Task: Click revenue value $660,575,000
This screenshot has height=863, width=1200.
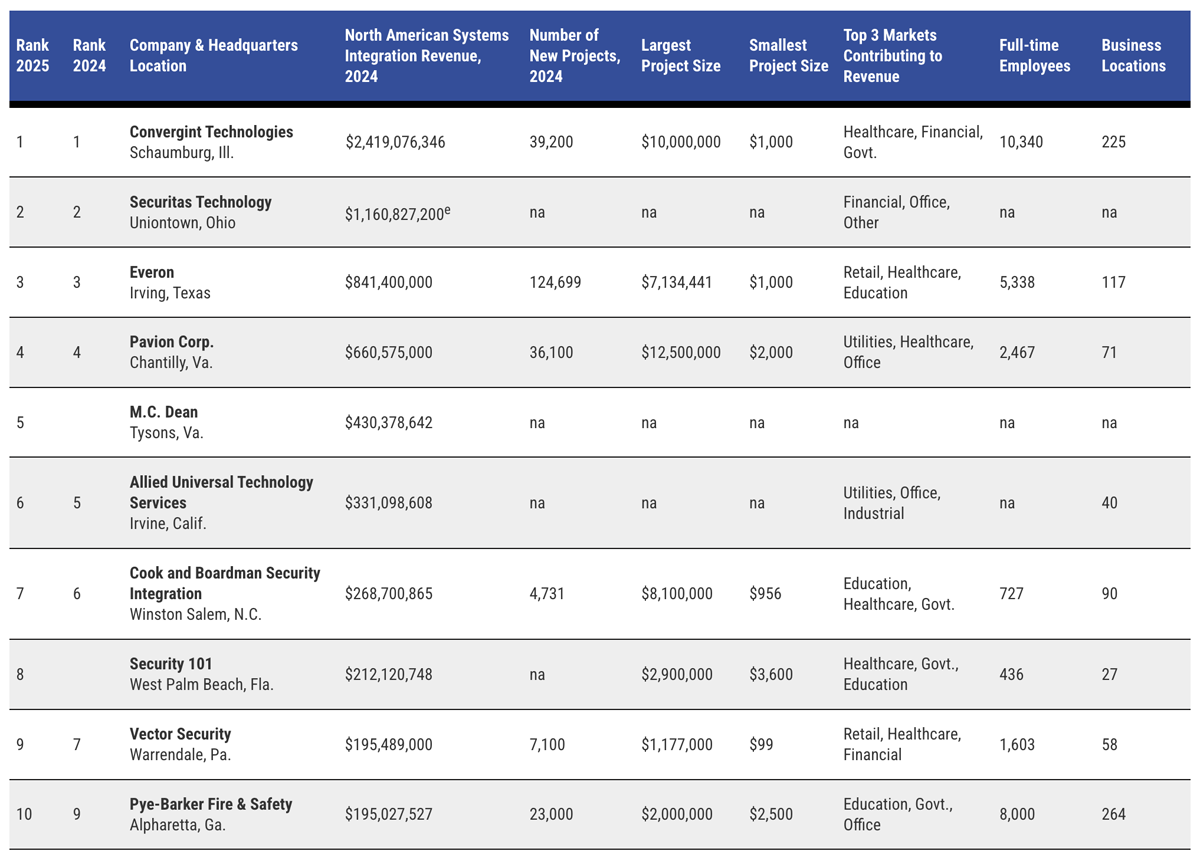Action: [389, 353]
